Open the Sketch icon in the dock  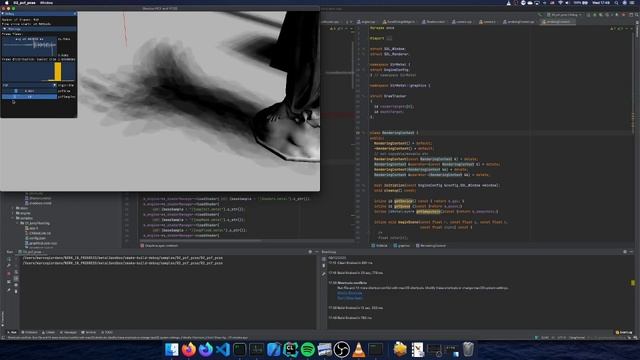(x=400, y=350)
